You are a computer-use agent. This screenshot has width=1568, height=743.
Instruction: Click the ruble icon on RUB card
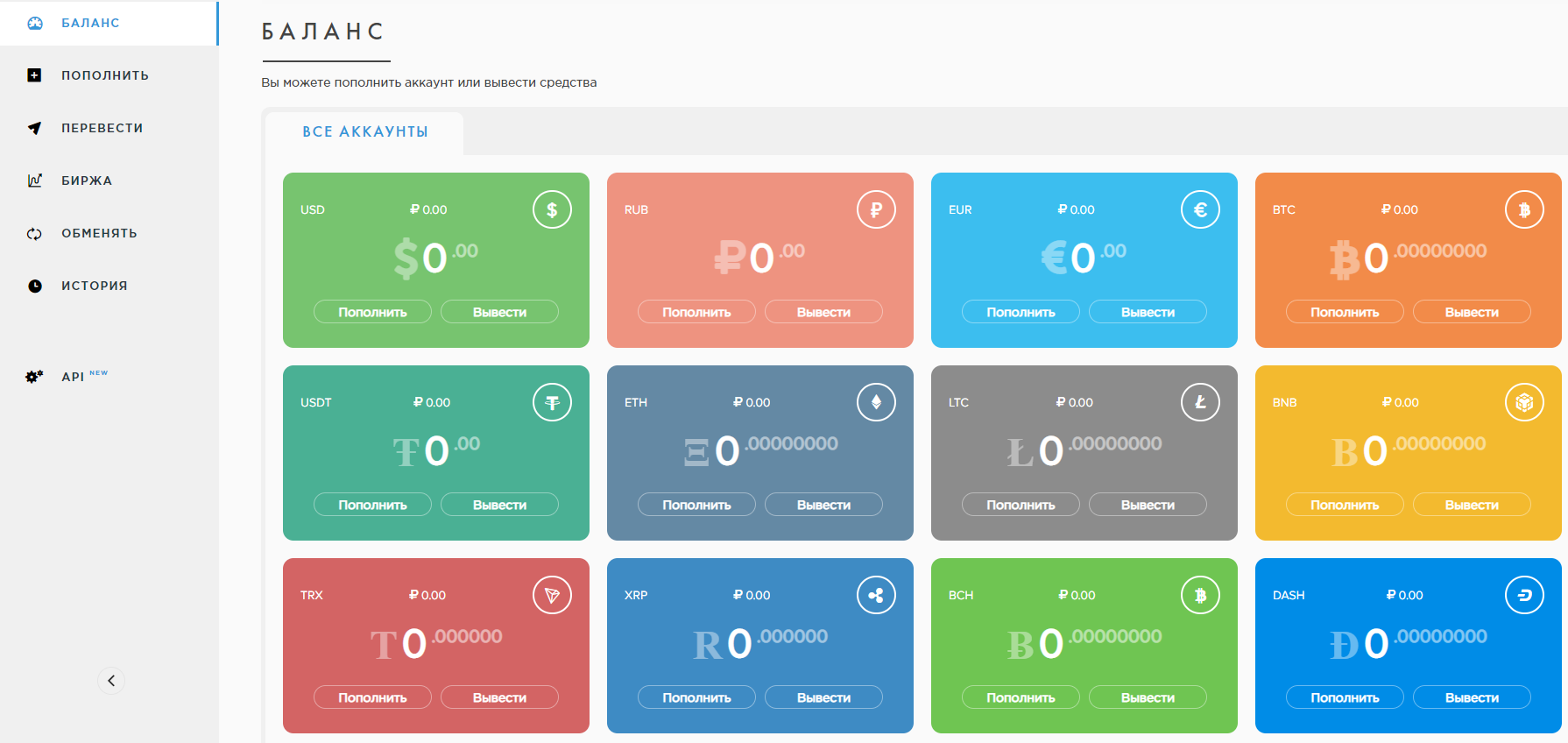(x=876, y=210)
